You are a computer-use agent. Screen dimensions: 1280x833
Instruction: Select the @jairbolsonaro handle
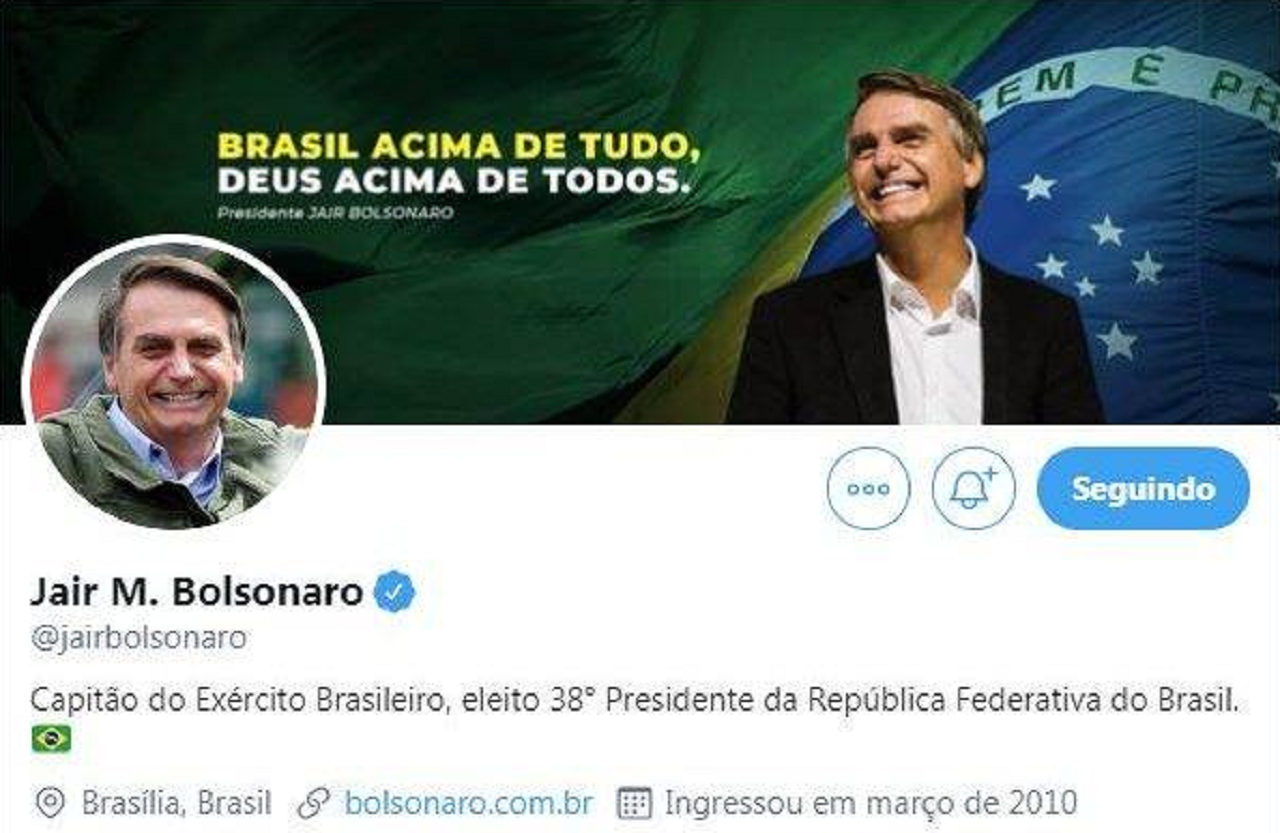pos(139,638)
